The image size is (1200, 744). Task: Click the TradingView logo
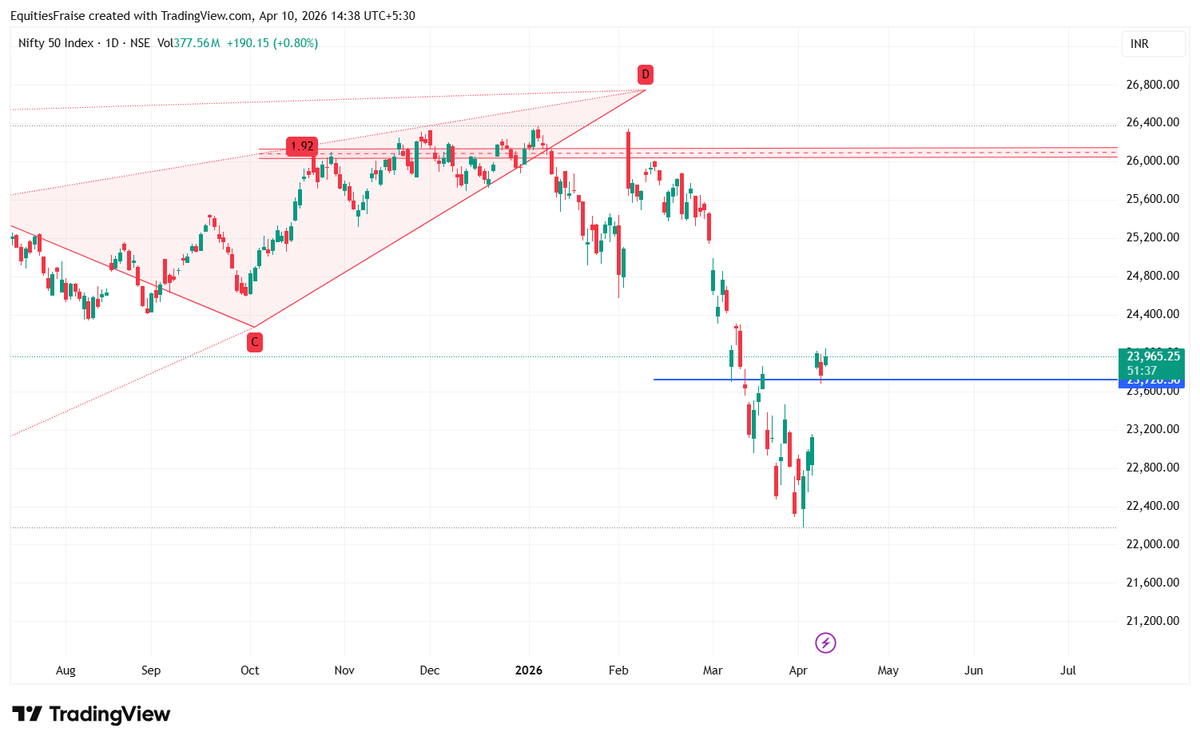(90, 714)
